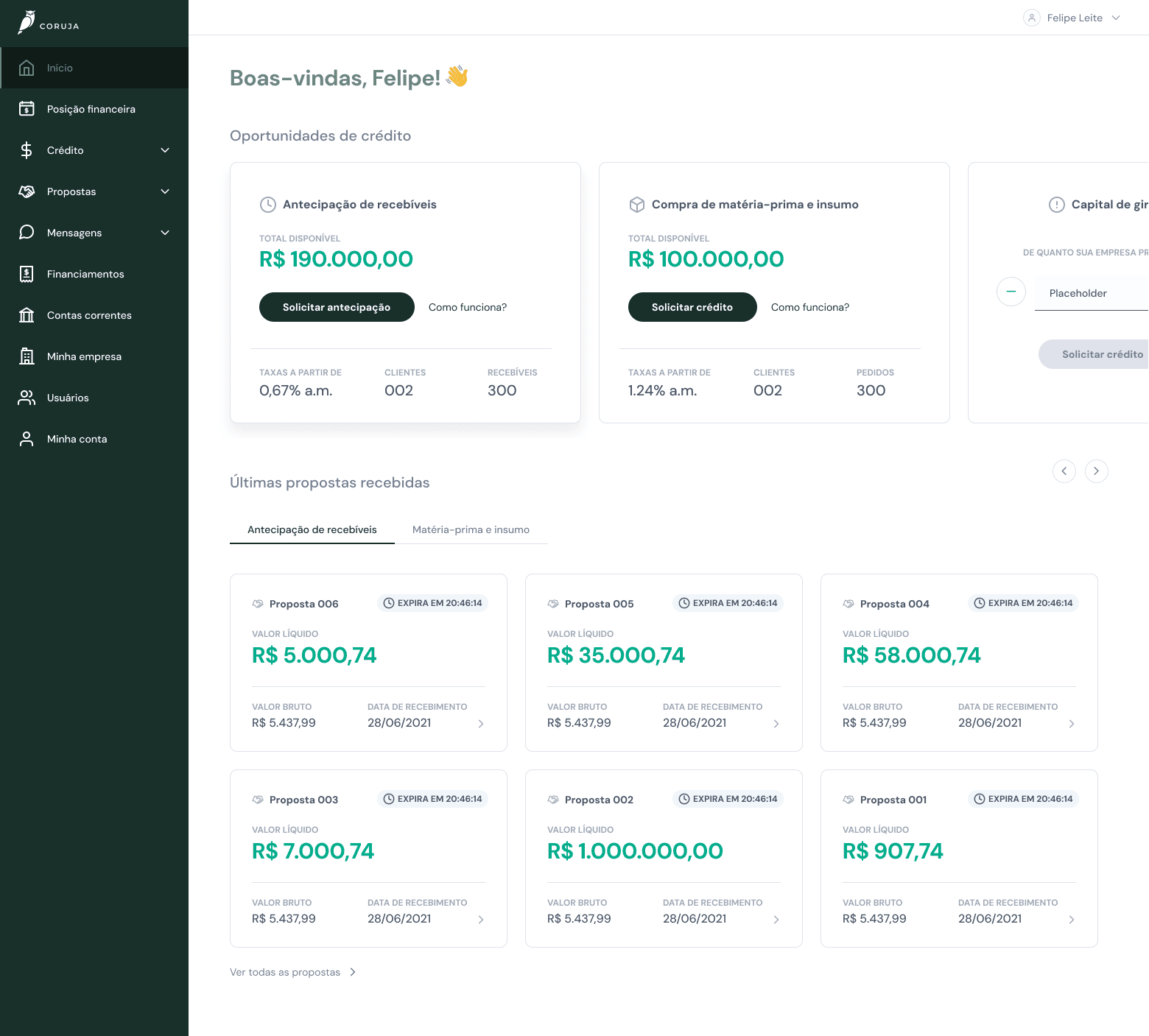Click handshake icon on Proposta 005

pos(553,604)
